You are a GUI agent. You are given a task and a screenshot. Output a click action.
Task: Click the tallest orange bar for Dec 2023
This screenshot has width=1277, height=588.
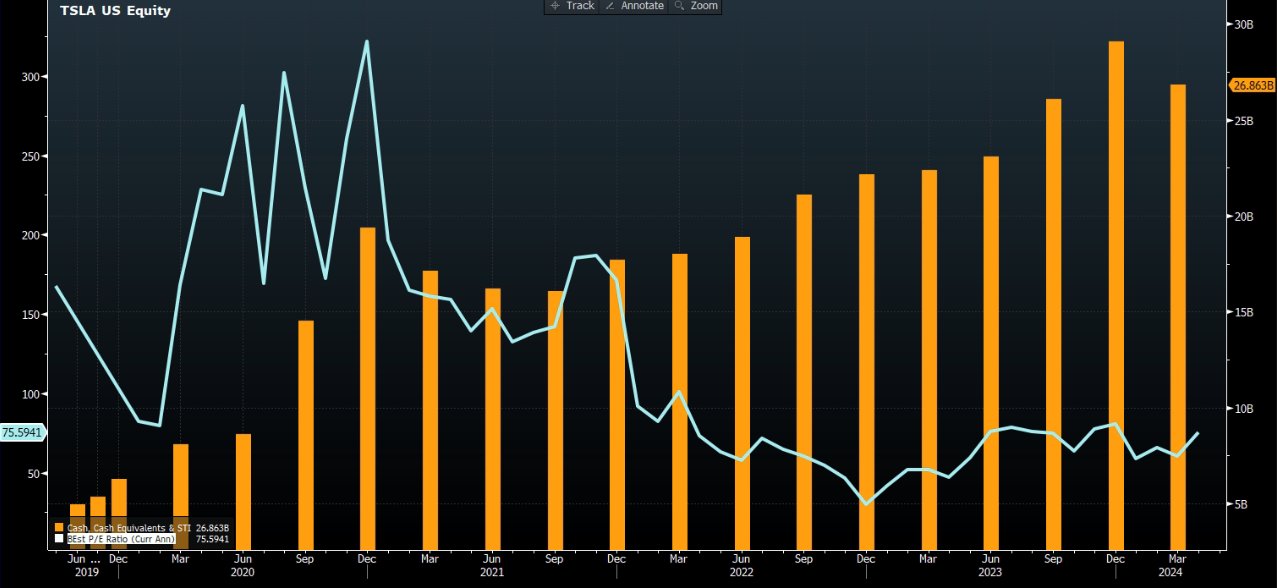(1116, 295)
